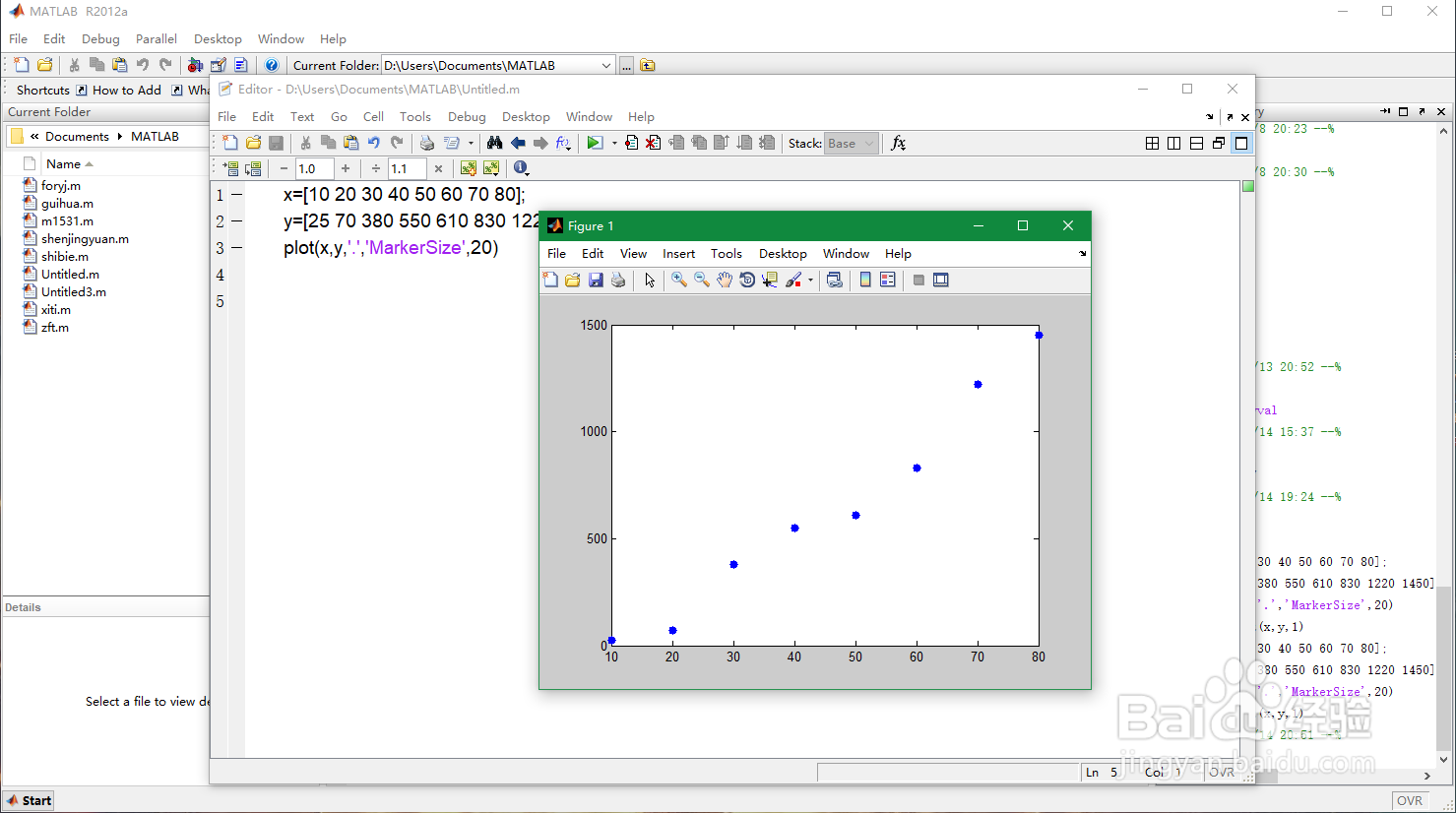Save script via Editor toolbar disk icon
This screenshot has width=1456, height=813.
click(x=277, y=143)
